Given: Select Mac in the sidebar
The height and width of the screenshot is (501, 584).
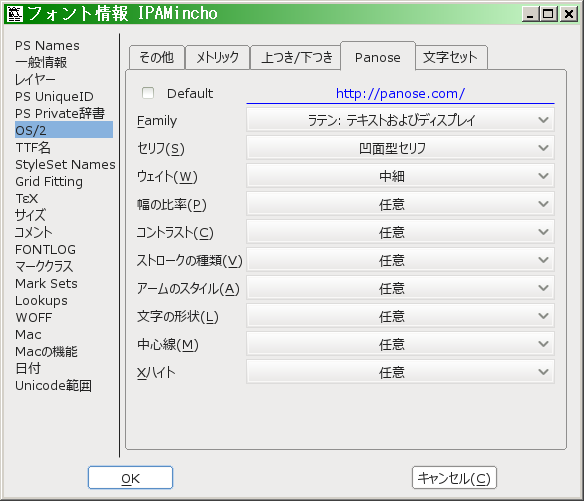Looking at the screenshot, I should [x=28, y=334].
